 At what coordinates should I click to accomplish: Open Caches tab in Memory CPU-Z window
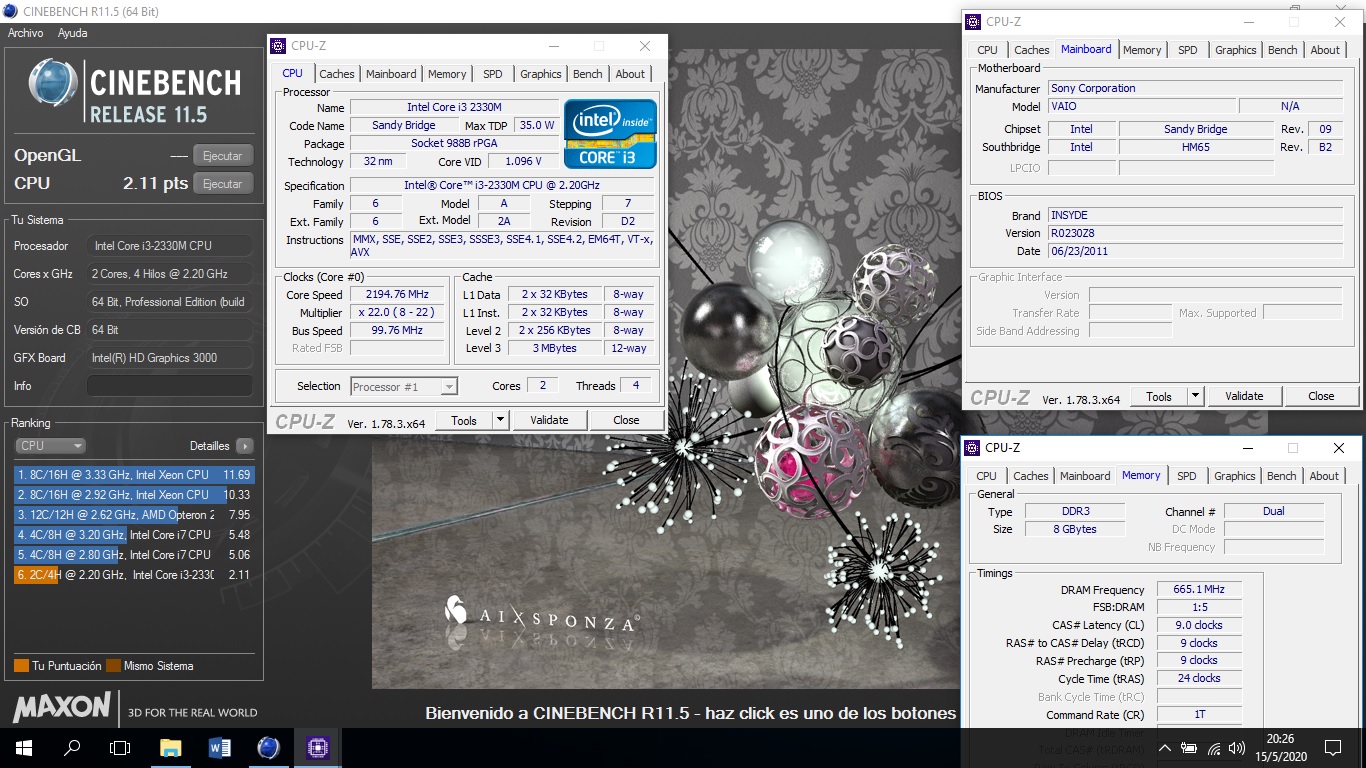click(x=1031, y=476)
